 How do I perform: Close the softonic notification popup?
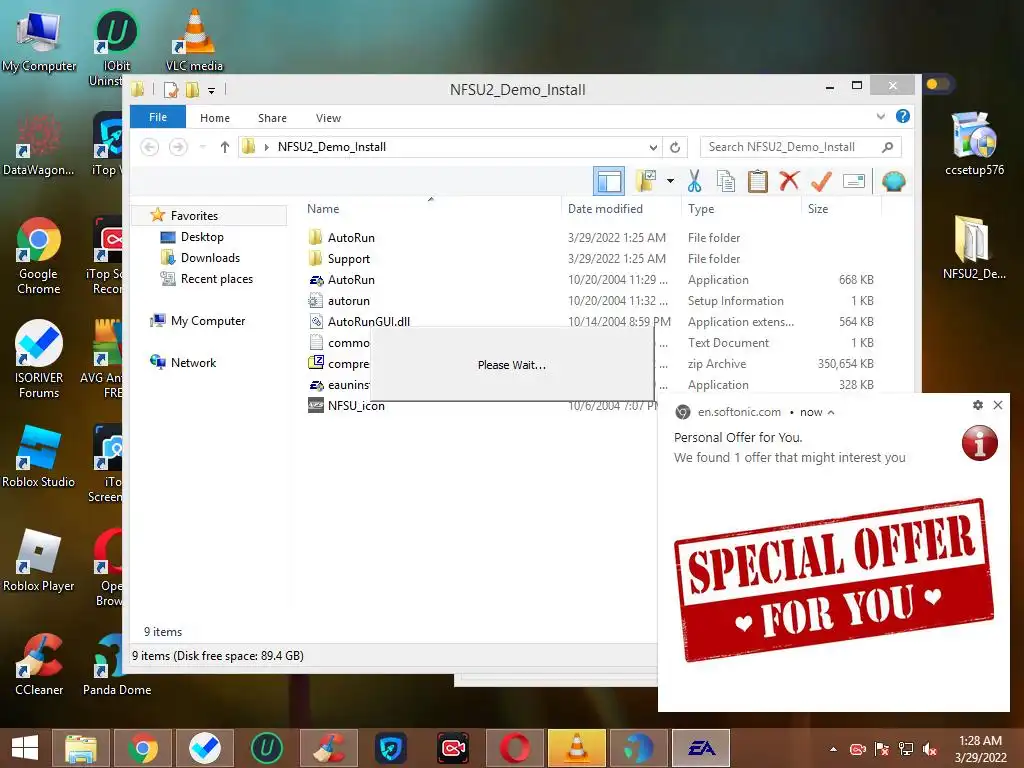(998, 405)
